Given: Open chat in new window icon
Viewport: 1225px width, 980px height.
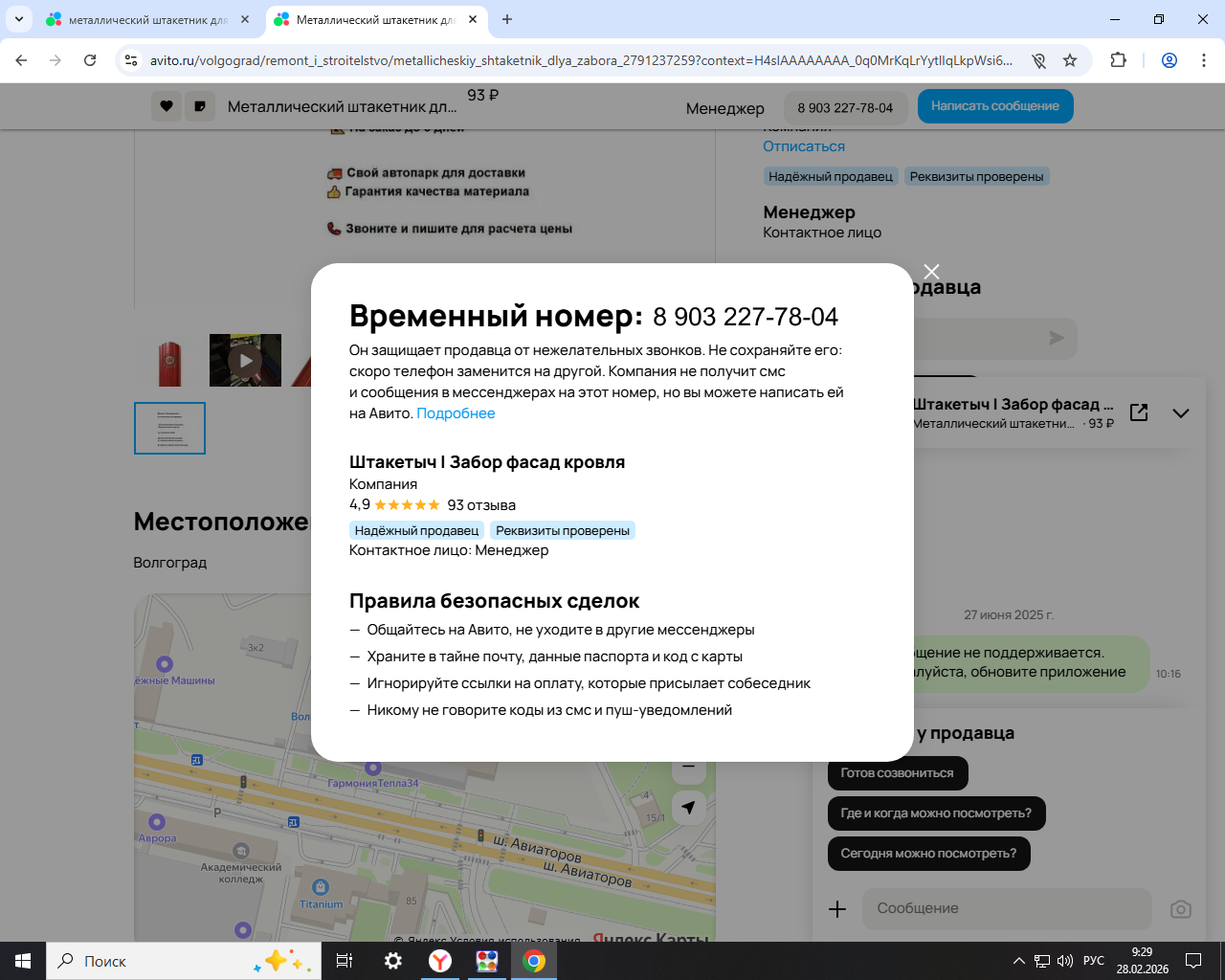Looking at the screenshot, I should pyautogui.click(x=1139, y=412).
